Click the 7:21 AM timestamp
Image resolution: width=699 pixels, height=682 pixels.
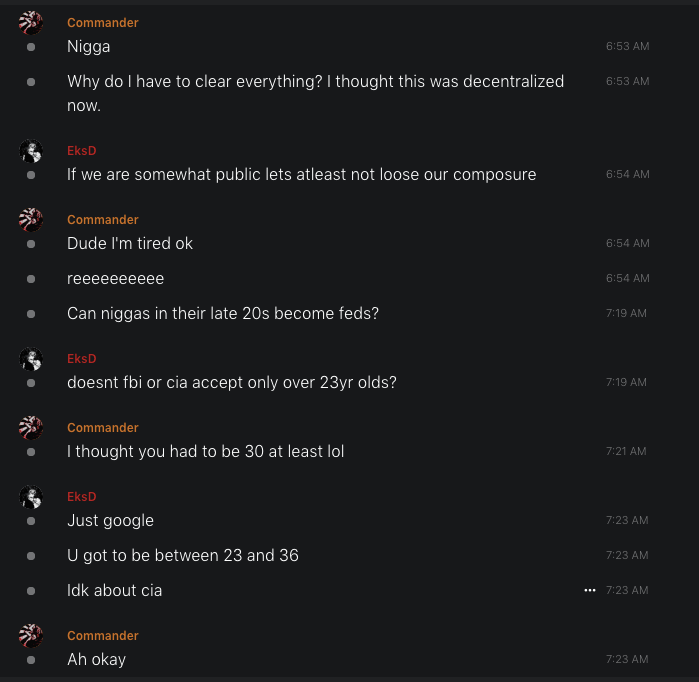pos(626,452)
